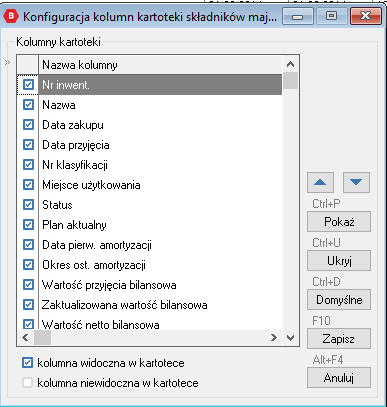The width and height of the screenshot is (387, 407).
Task: Uncheck the Nr inwent. column checkbox
Action: [28, 85]
